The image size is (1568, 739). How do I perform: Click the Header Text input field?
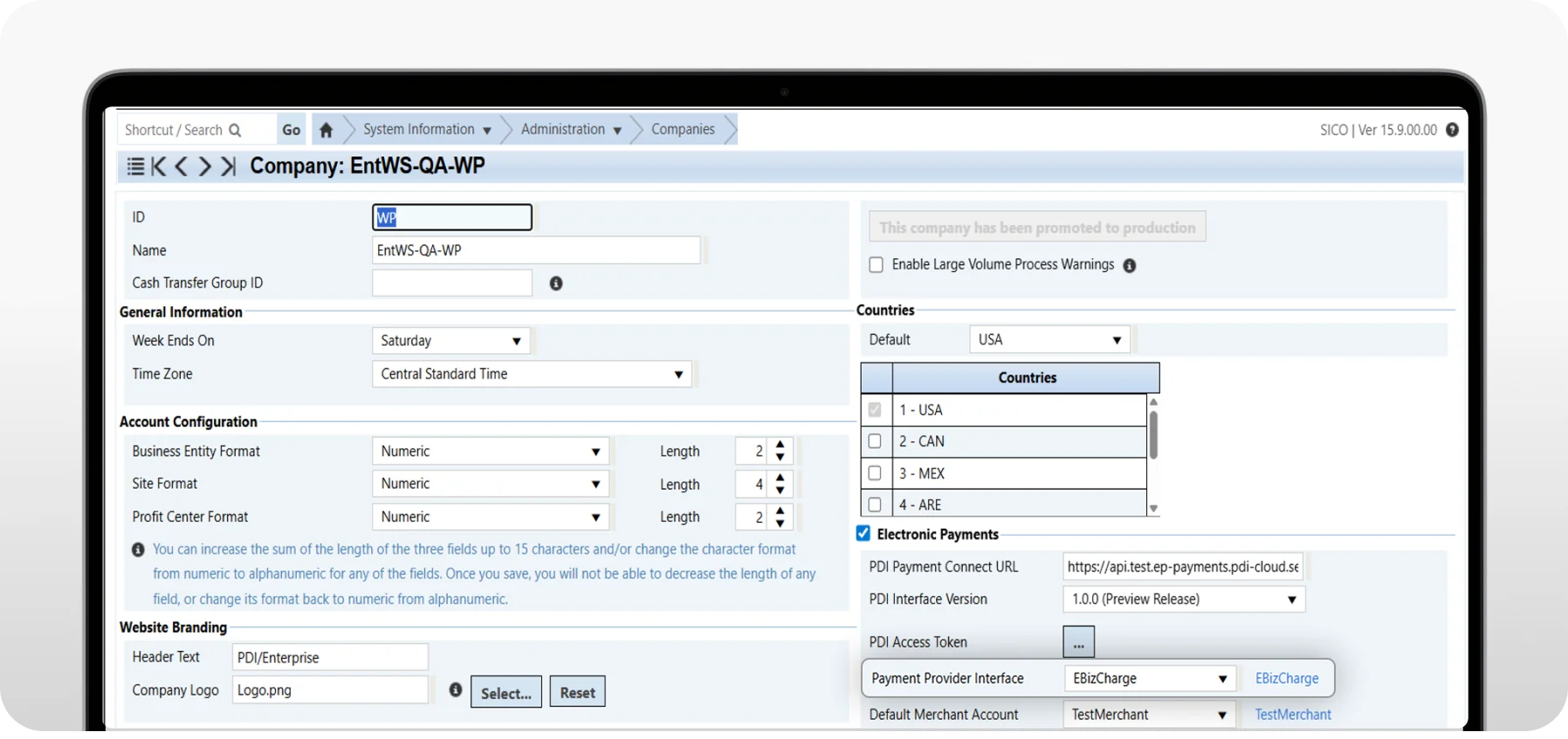coord(330,658)
